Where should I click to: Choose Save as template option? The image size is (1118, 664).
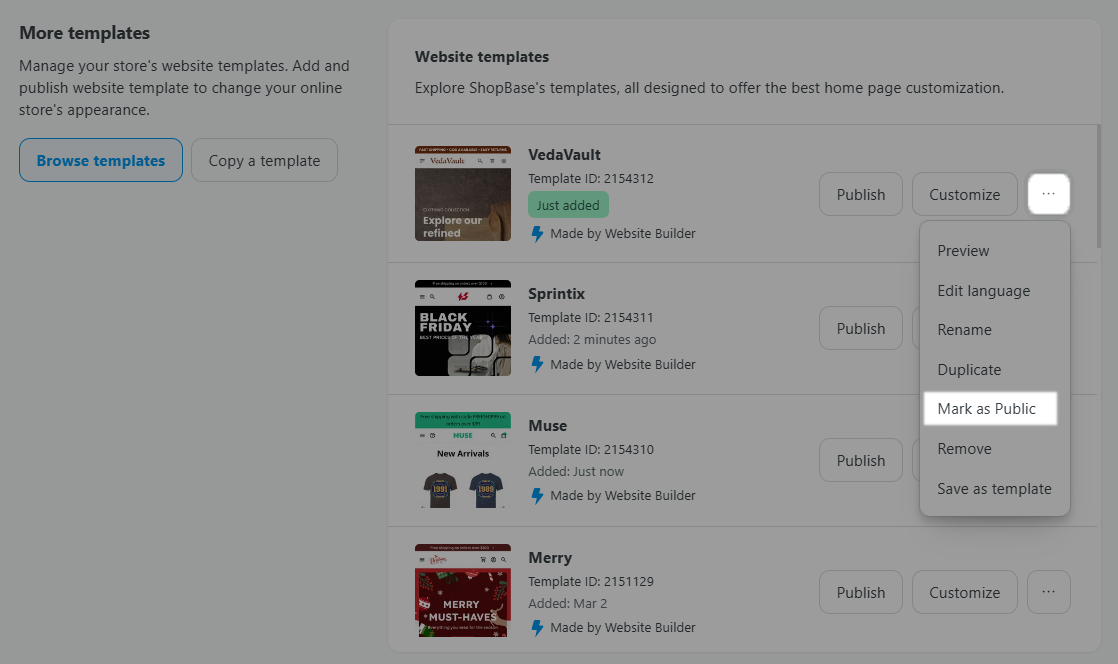coord(994,489)
